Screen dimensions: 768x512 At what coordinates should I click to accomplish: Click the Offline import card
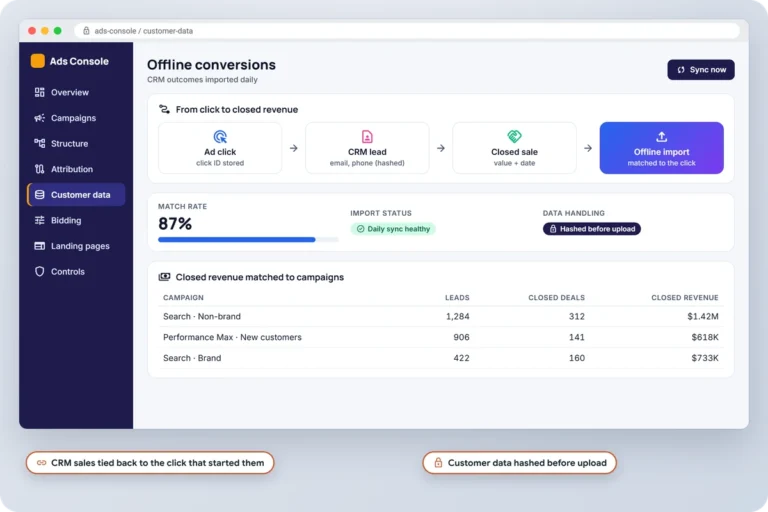[661, 148]
